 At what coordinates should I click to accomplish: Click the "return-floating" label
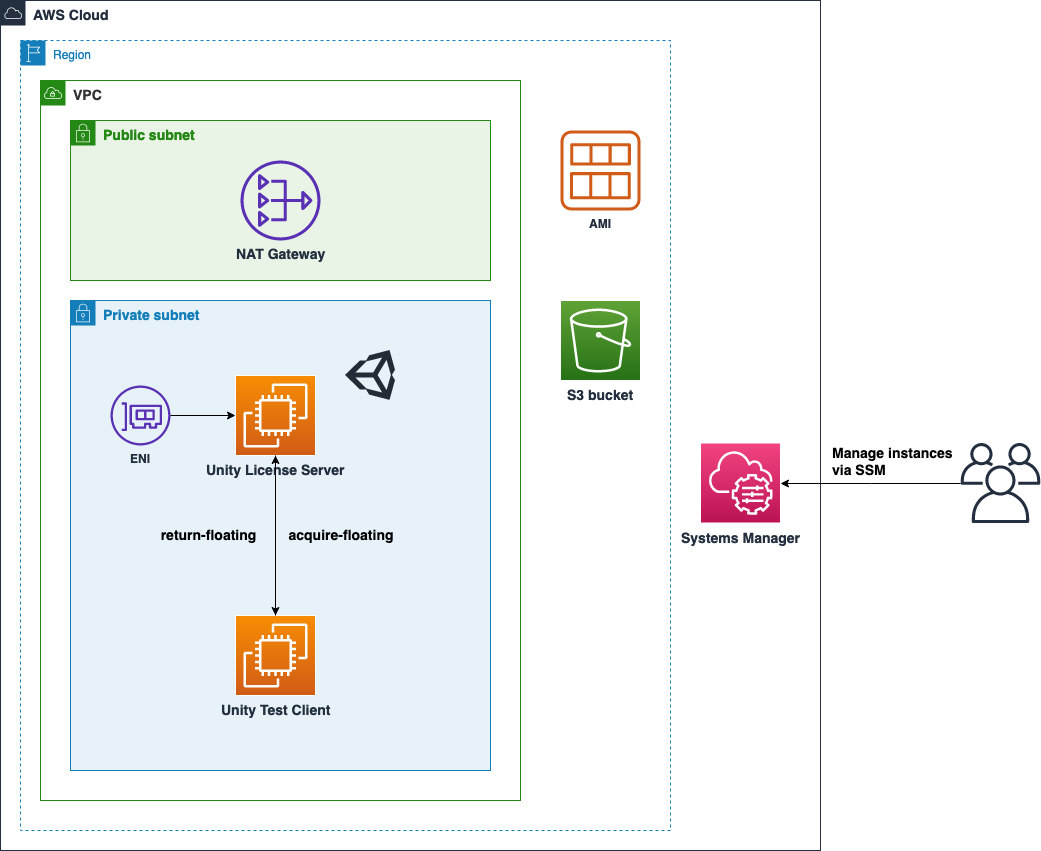[x=208, y=535]
